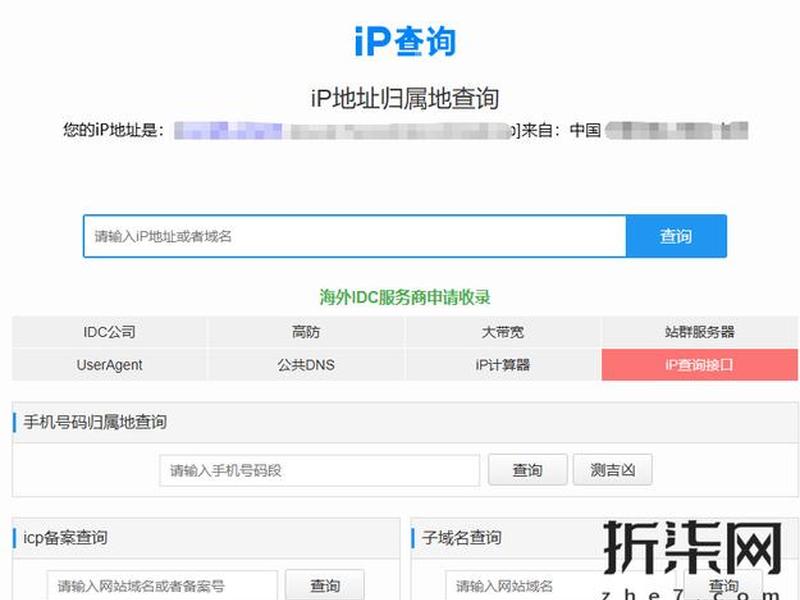Open the 海外IDC服务商申请收录 link
Viewport: 800px width, 600px height.
405,297
